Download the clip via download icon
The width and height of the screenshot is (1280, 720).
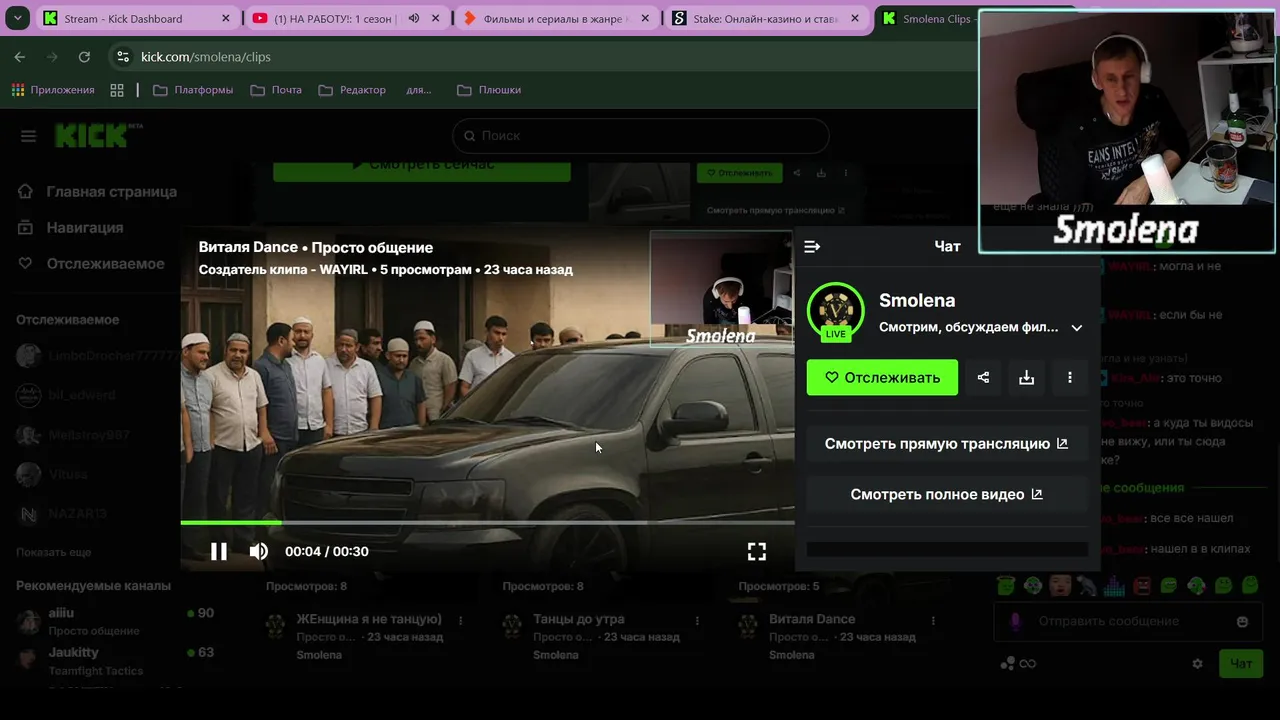click(1026, 377)
